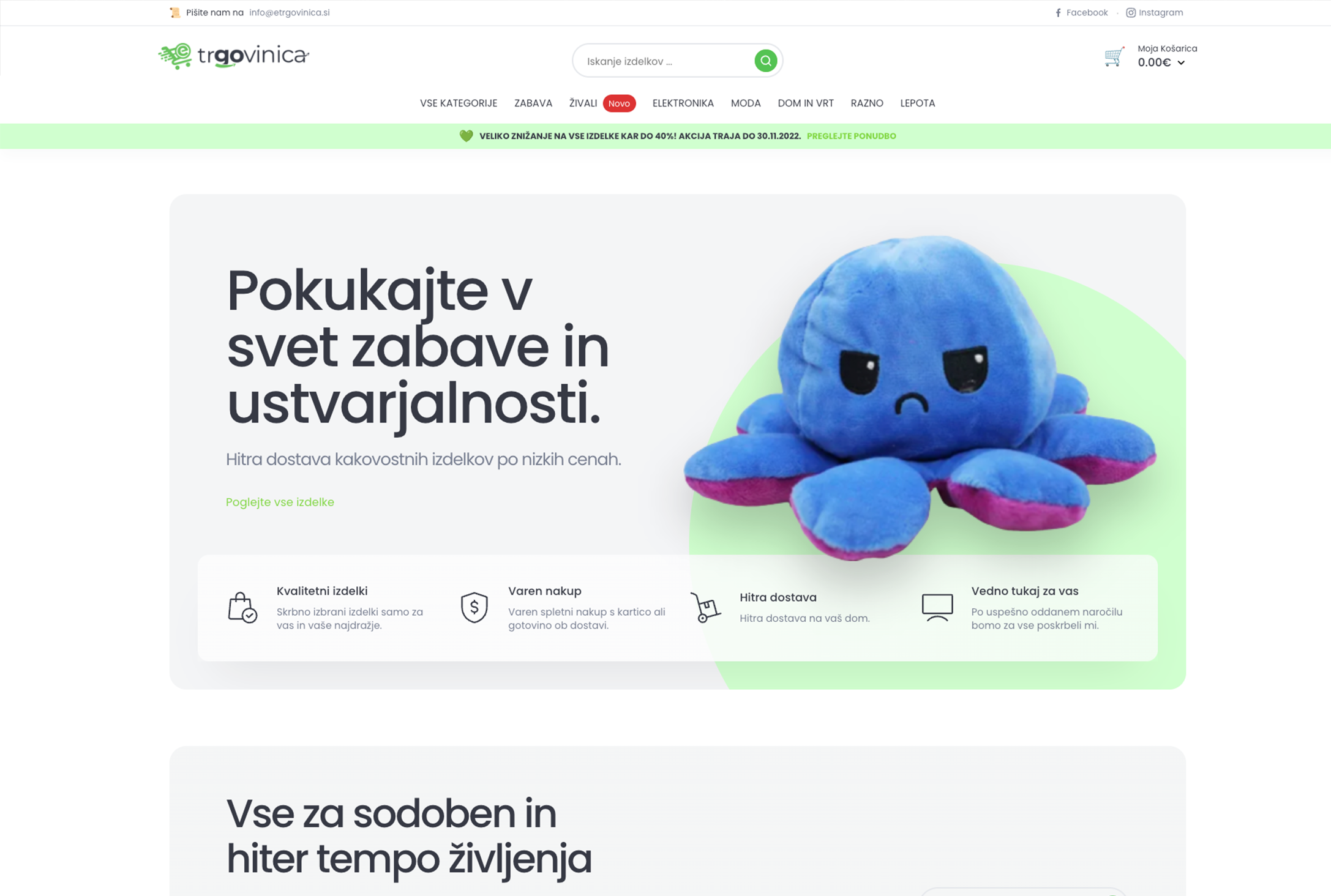The height and width of the screenshot is (896, 1331).
Task: Select the ZABAVA category
Action: pos(533,103)
